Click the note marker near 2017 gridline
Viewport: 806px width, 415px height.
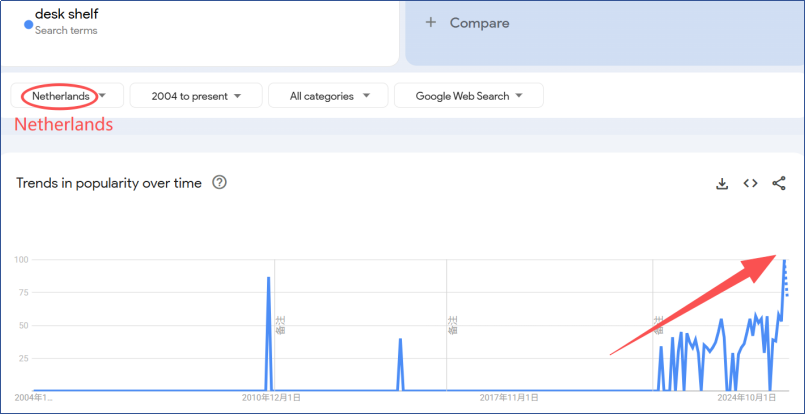[452, 325]
